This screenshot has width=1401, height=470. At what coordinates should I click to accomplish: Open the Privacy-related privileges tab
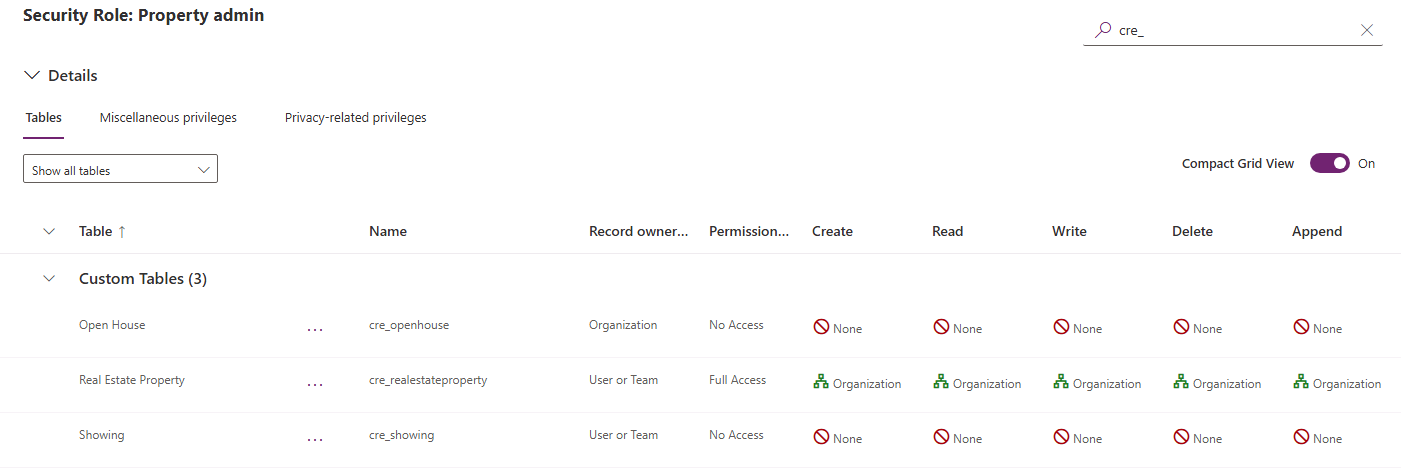pos(355,118)
